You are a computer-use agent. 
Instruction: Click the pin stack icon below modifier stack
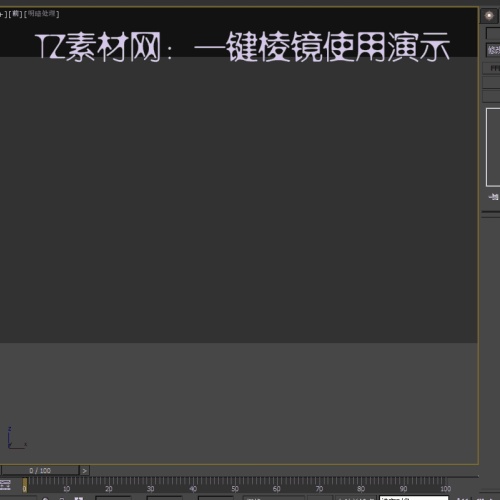click(494, 197)
